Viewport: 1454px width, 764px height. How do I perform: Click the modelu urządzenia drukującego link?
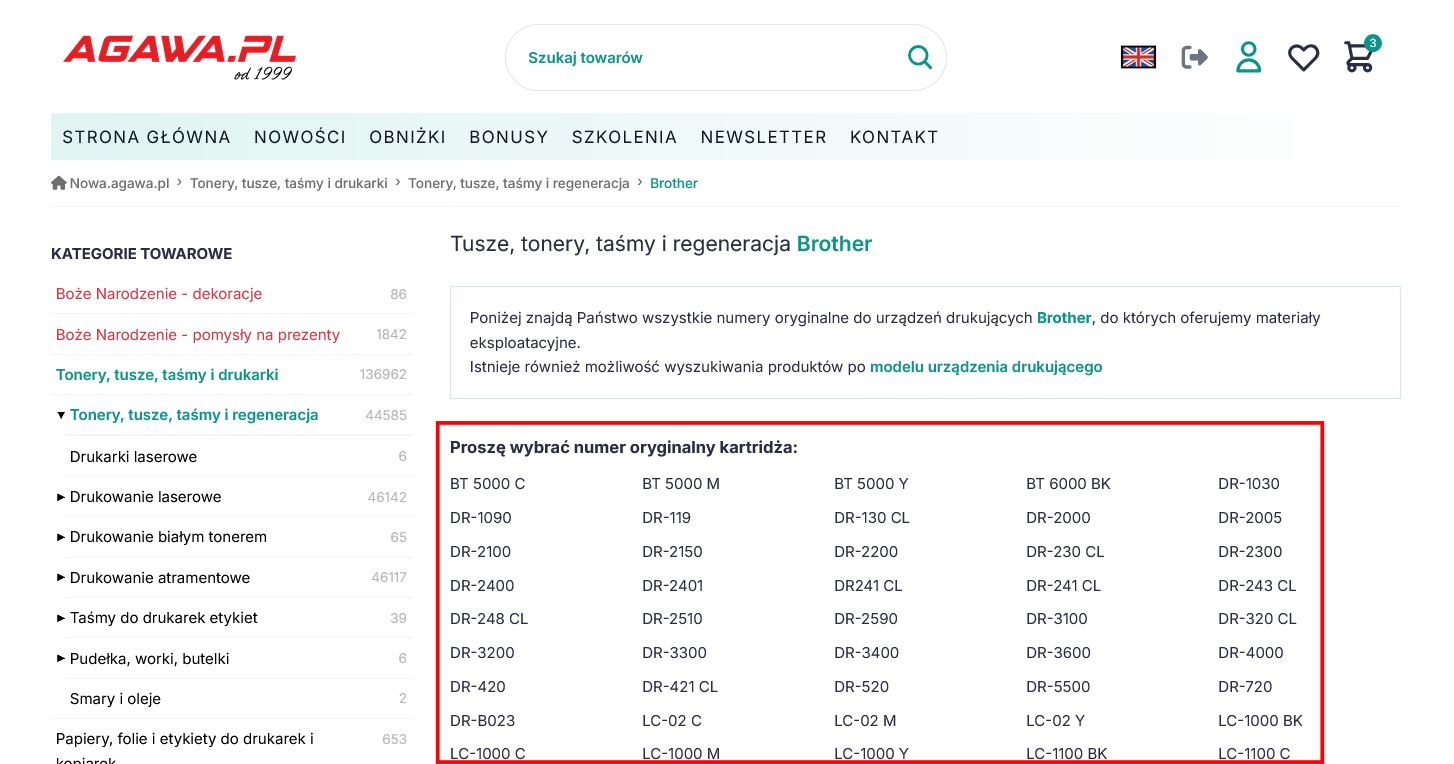pos(986,367)
